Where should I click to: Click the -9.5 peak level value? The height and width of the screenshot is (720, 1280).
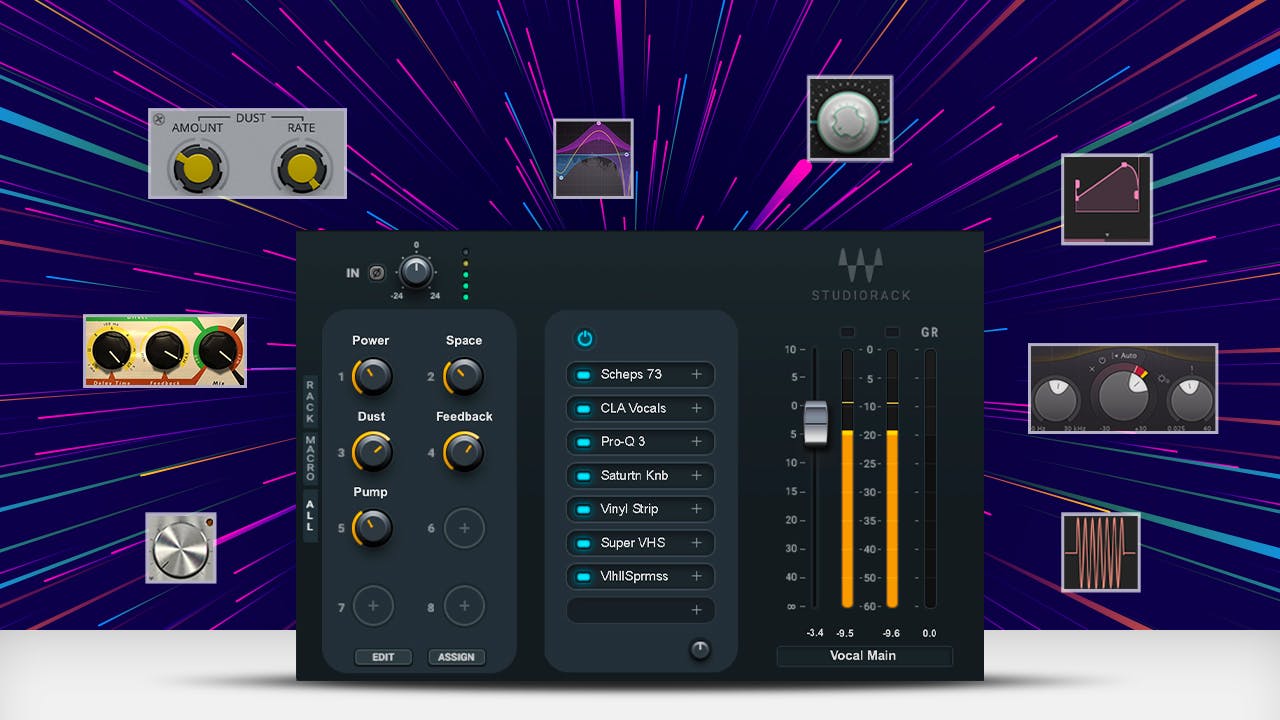[846, 633]
